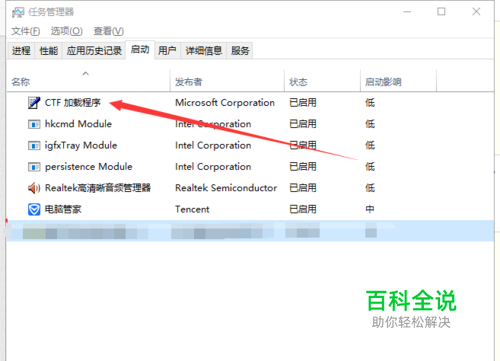Open the 选项(O) menu
Screen dimensions: 500x361
pyautogui.click(x=66, y=31)
